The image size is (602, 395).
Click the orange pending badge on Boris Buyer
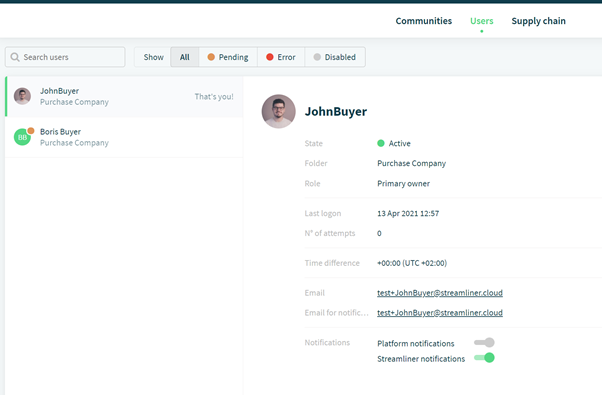pos(31,131)
